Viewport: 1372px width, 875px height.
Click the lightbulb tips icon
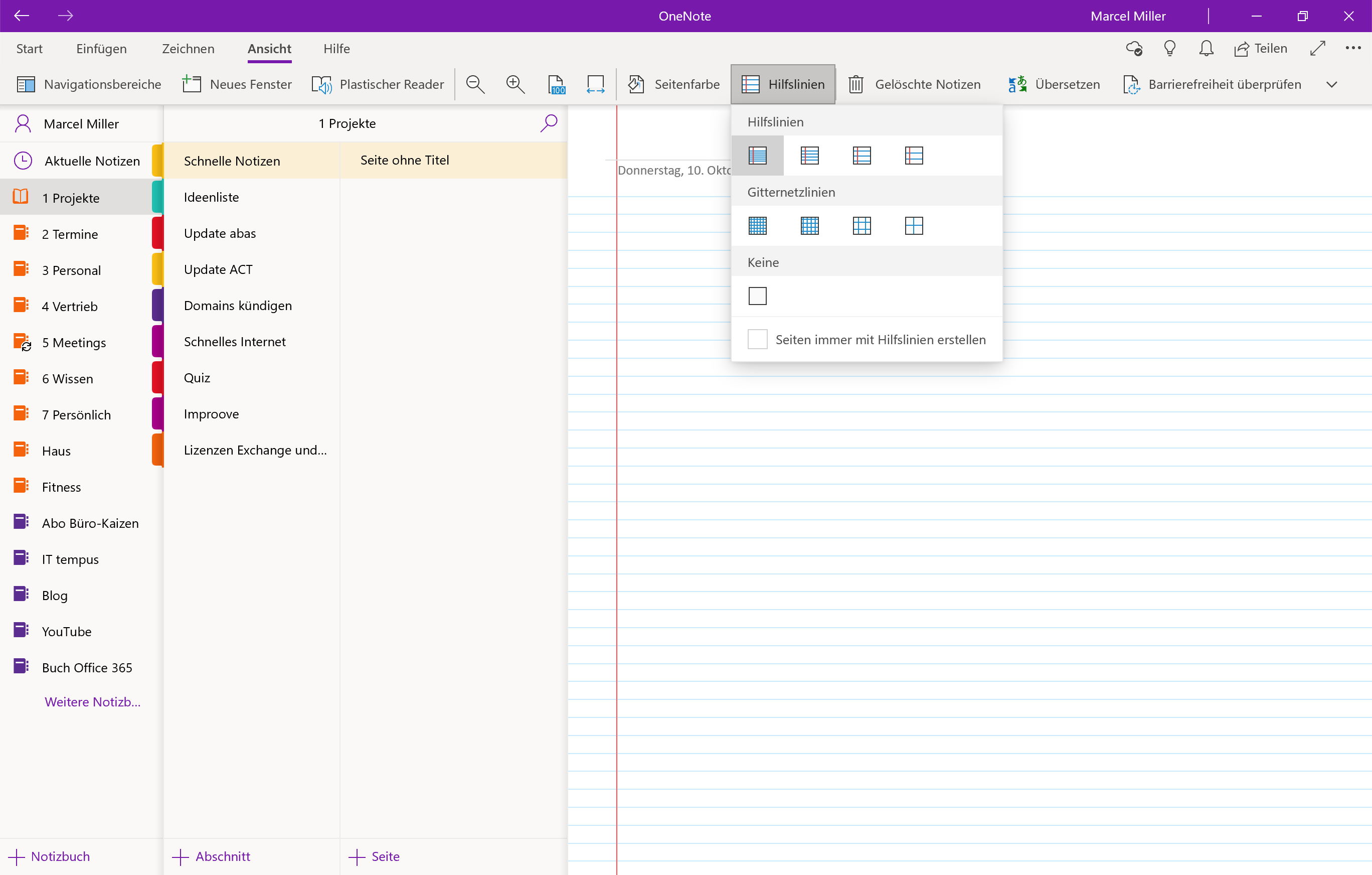1170,49
